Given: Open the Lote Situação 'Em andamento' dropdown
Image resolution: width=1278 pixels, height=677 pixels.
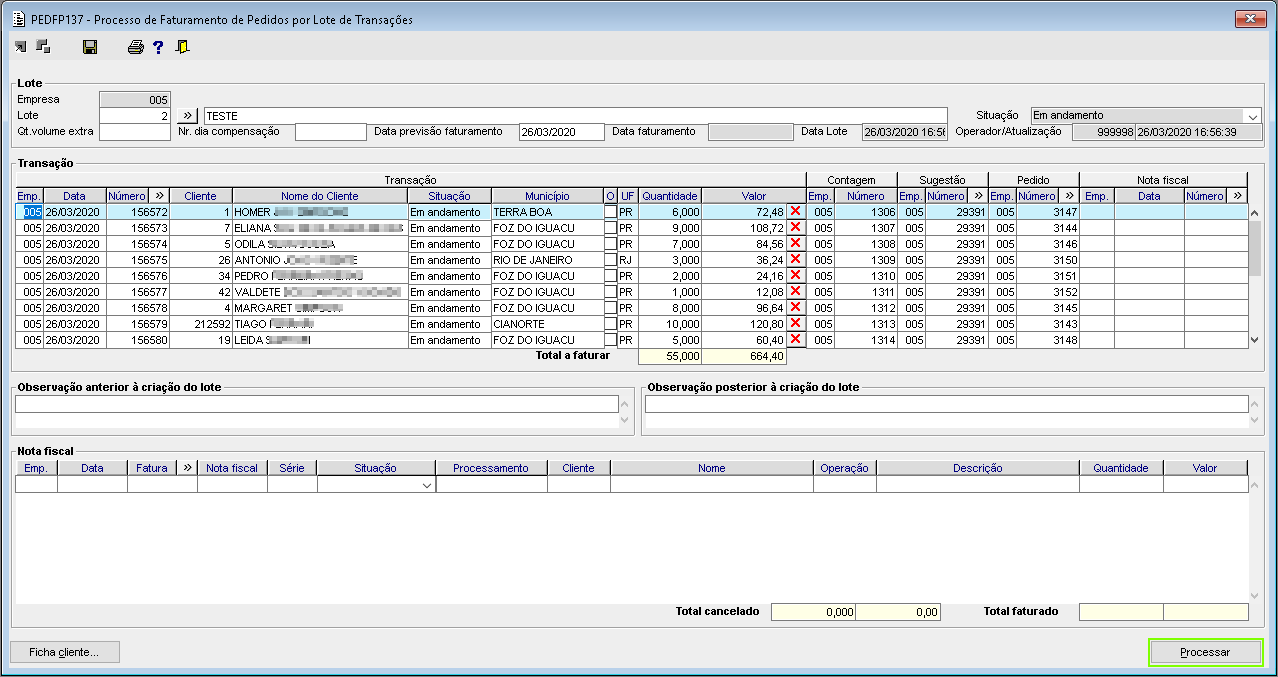Looking at the screenshot, I should point(1253,116).
